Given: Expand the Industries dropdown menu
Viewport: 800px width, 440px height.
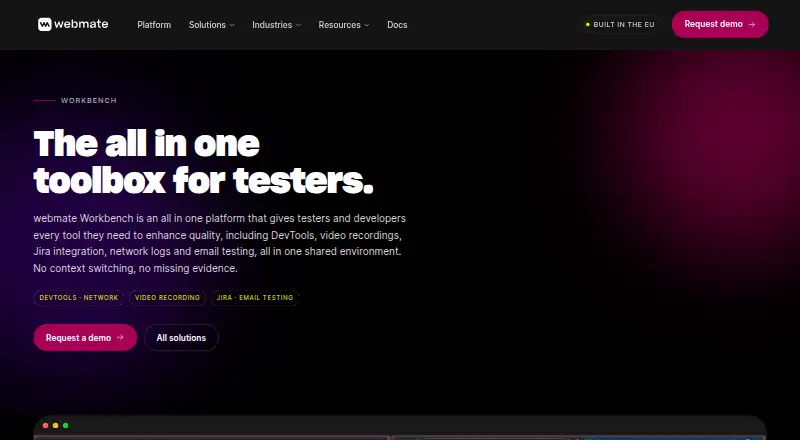Looking at the screenshot, I should (x=277, y=25).
